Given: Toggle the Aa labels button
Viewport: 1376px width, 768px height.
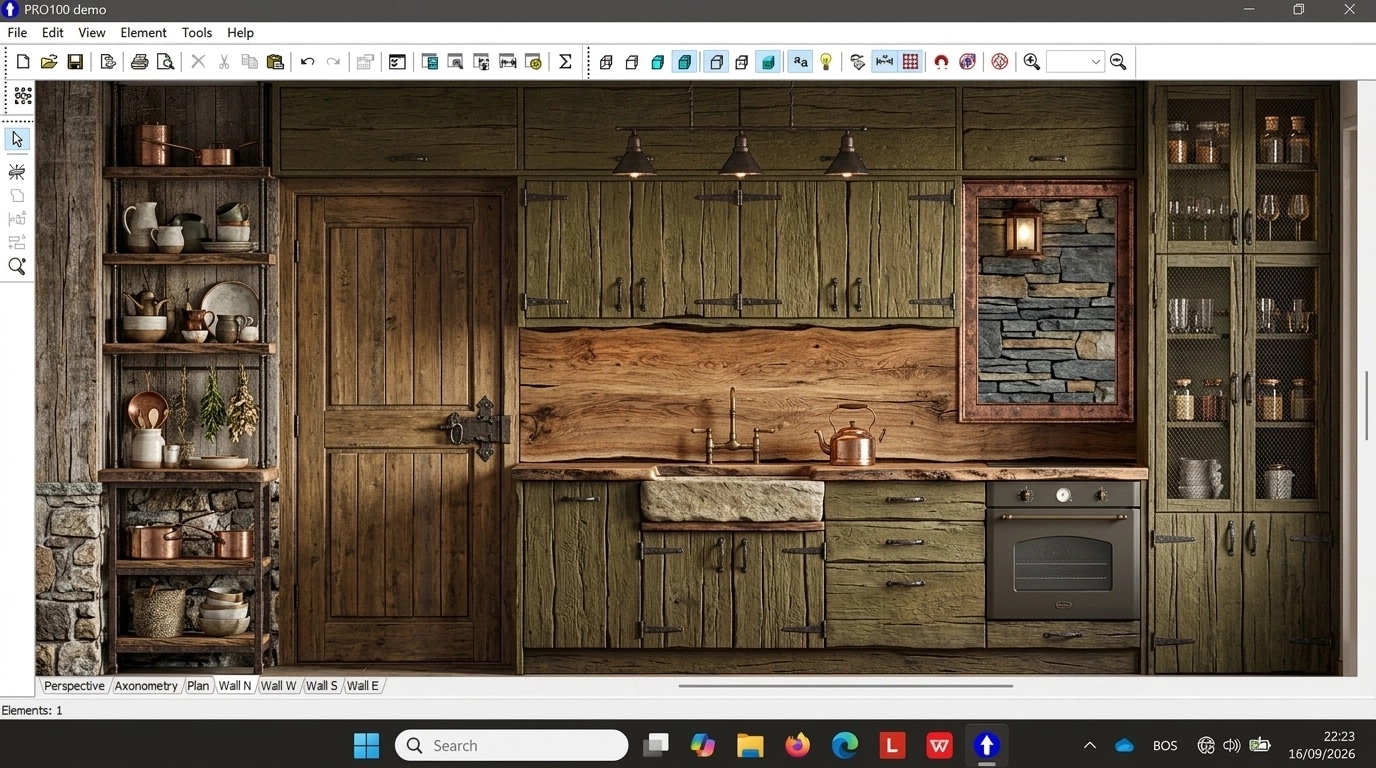Looking at the screenshot, I should [800, 62].
